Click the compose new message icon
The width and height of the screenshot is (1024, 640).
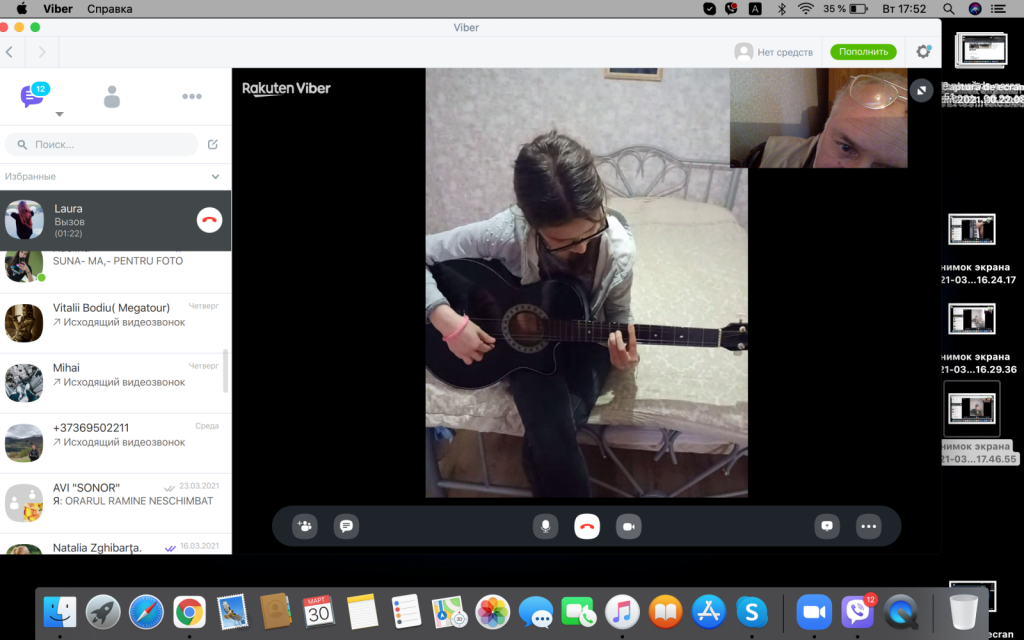[x=213, y=145]
